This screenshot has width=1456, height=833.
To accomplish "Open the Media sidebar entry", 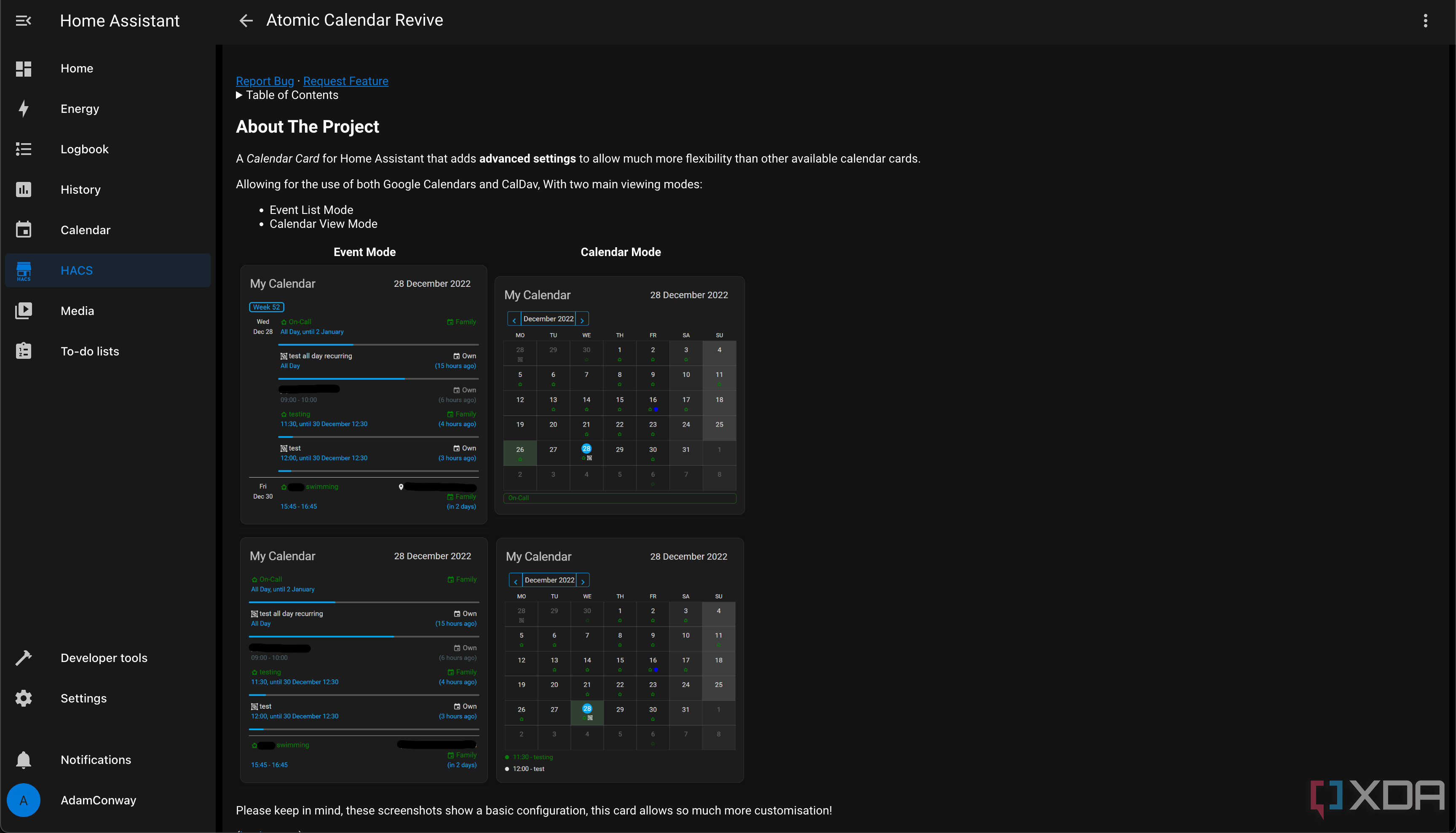I will click(107, 311).
